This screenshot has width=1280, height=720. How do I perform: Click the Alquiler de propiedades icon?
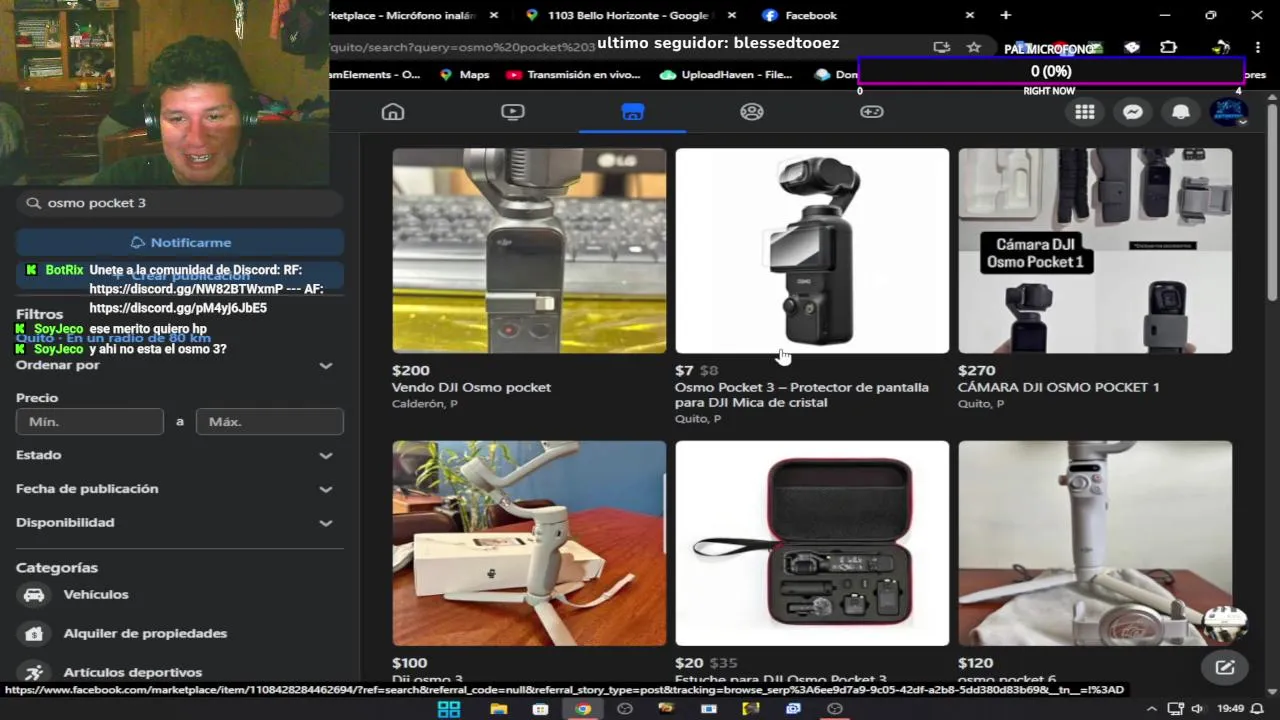coord(34,634)
